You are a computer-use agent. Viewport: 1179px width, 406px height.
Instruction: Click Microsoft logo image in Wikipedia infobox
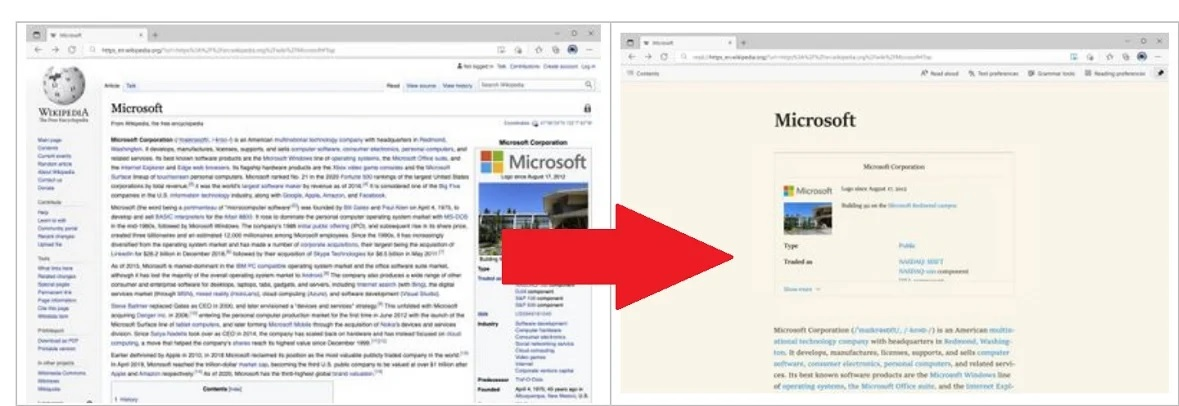point(533,162)
